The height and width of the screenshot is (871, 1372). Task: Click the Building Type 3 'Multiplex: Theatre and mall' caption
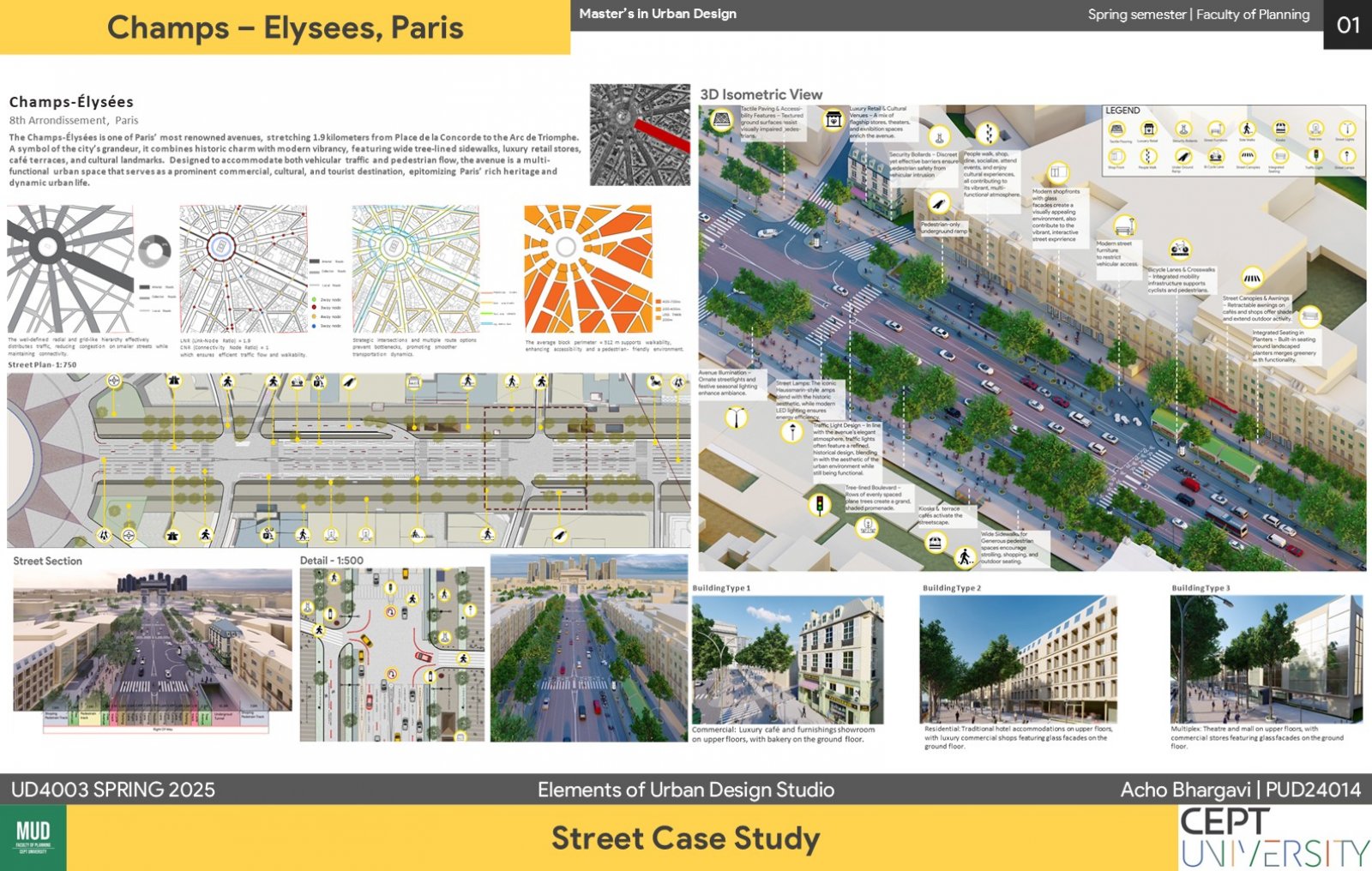pos(1257,737)
